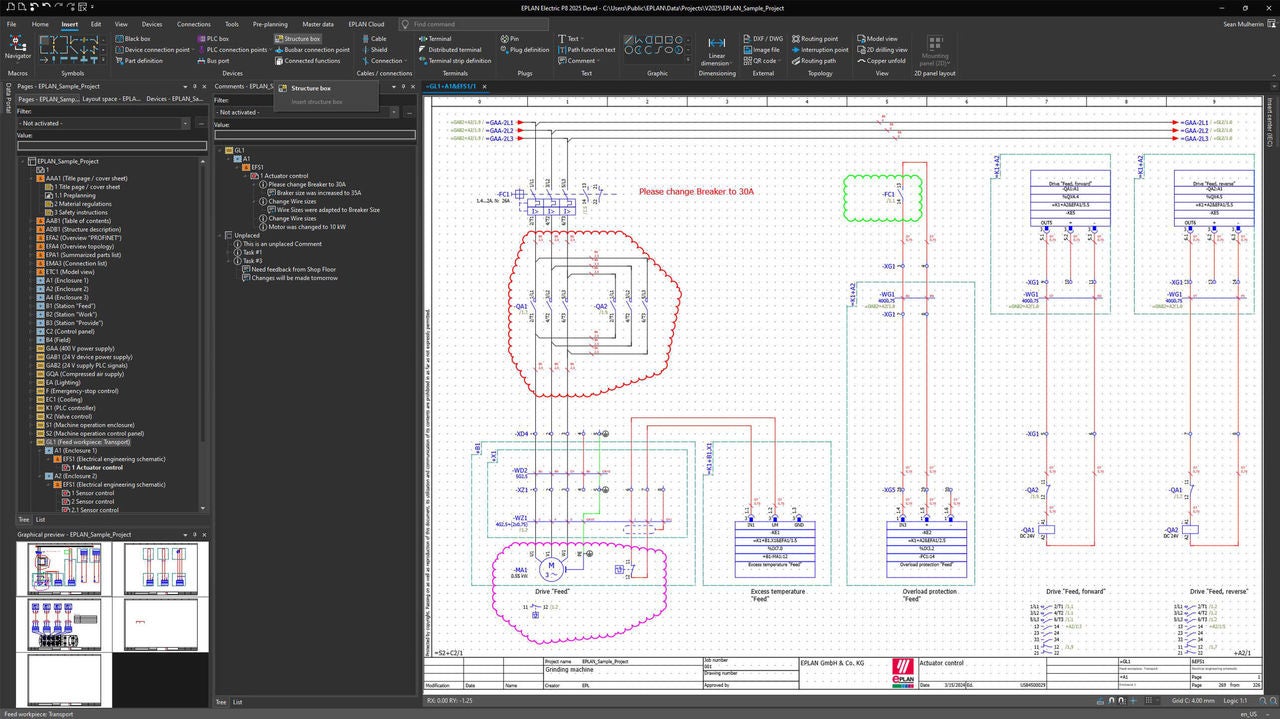
Task: Open the page filter dropdown showing Not activated
Action: [187, 122]
